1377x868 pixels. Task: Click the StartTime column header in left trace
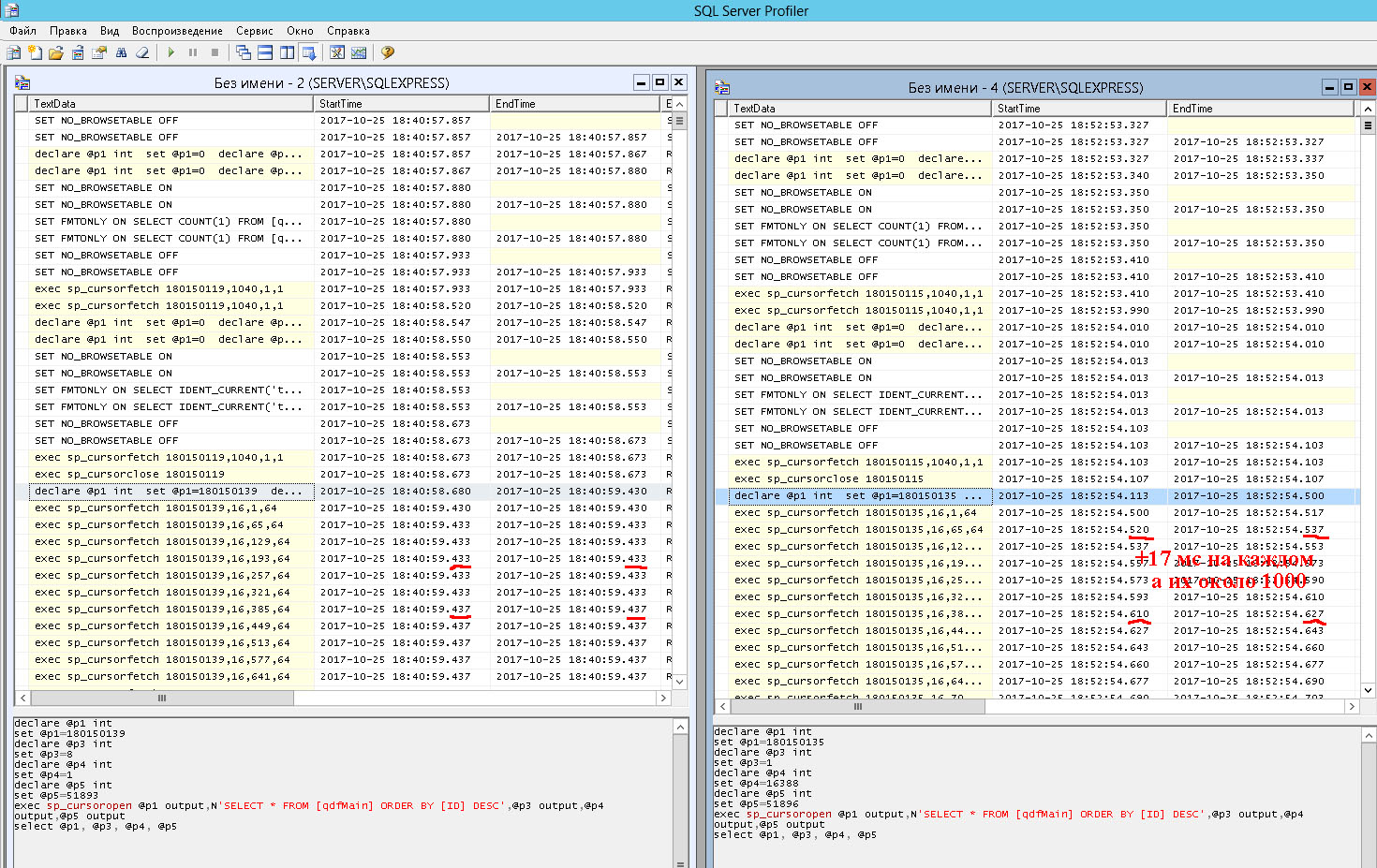pyautogui.click(x=401, y=104)
